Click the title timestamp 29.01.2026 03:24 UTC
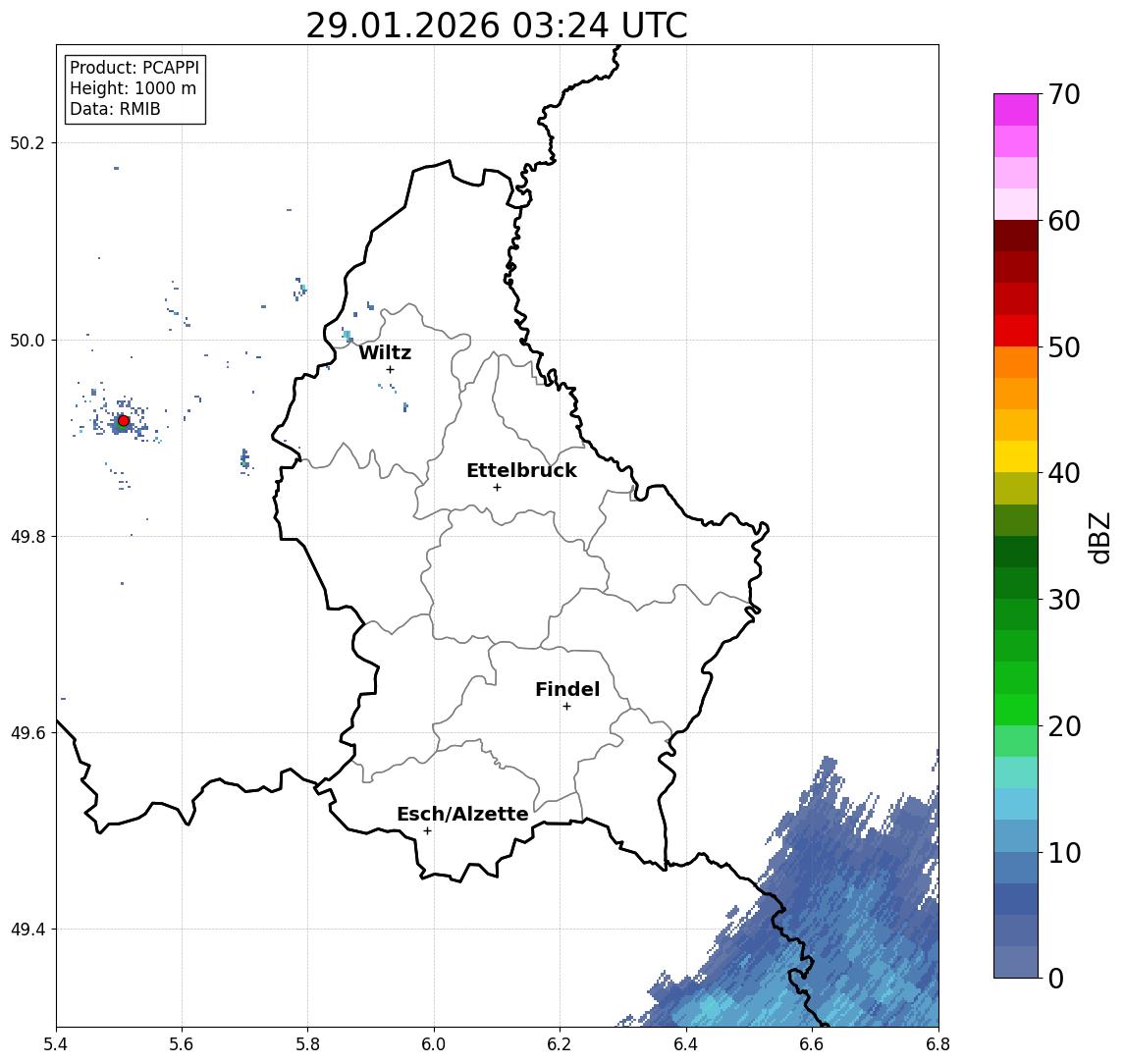The height and width of the screenshot is (1064, 1124). (497, 26)
